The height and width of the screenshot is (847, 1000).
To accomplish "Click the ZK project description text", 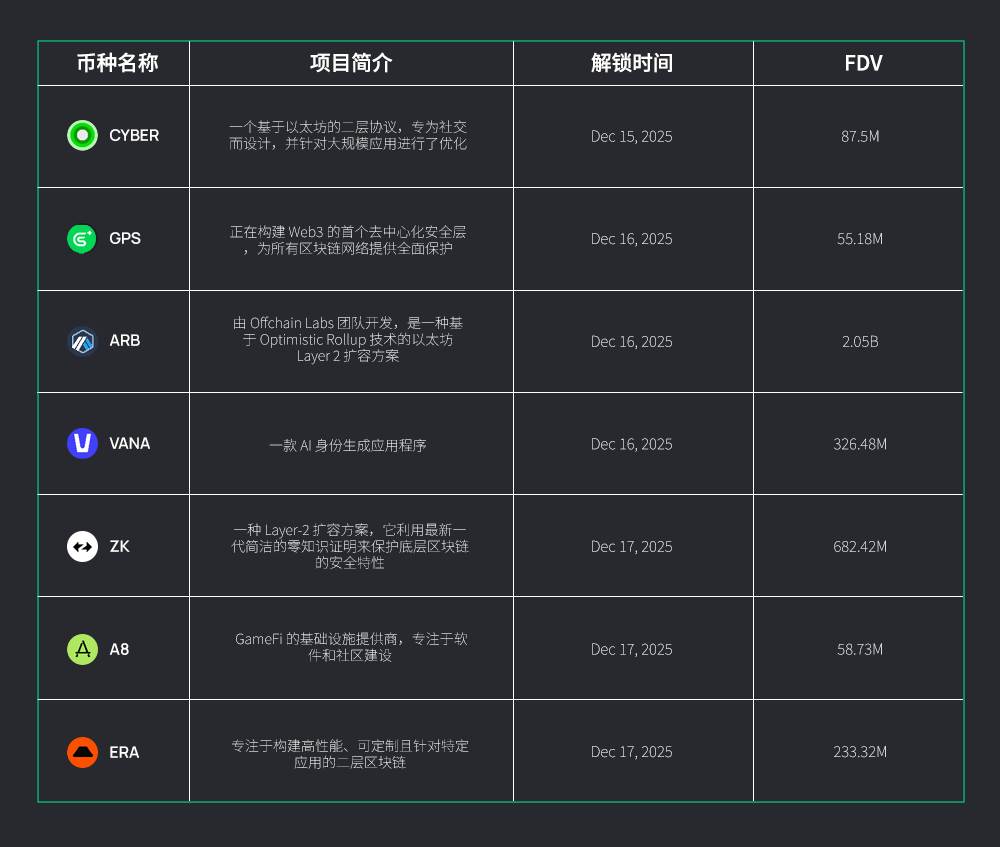I will (350, 546).
